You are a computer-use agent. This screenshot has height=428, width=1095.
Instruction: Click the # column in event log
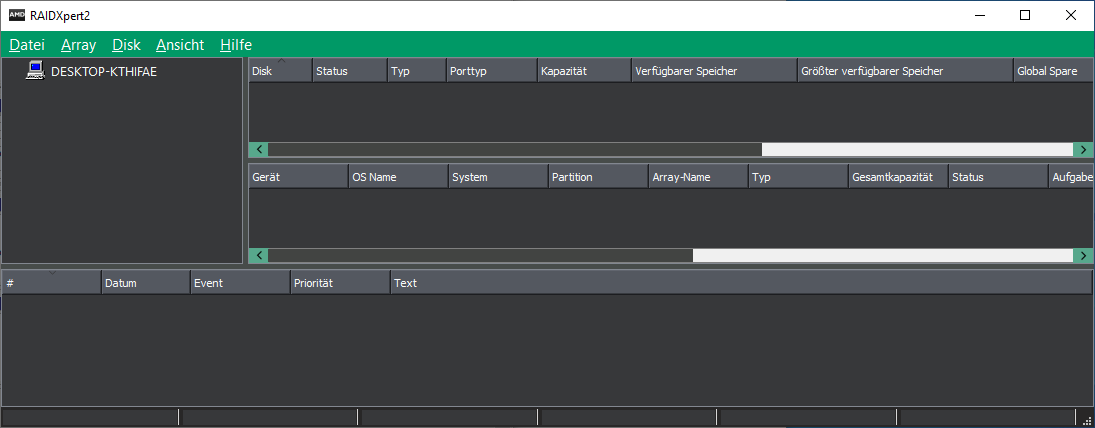pyautogui.click(x=52, y=283)
